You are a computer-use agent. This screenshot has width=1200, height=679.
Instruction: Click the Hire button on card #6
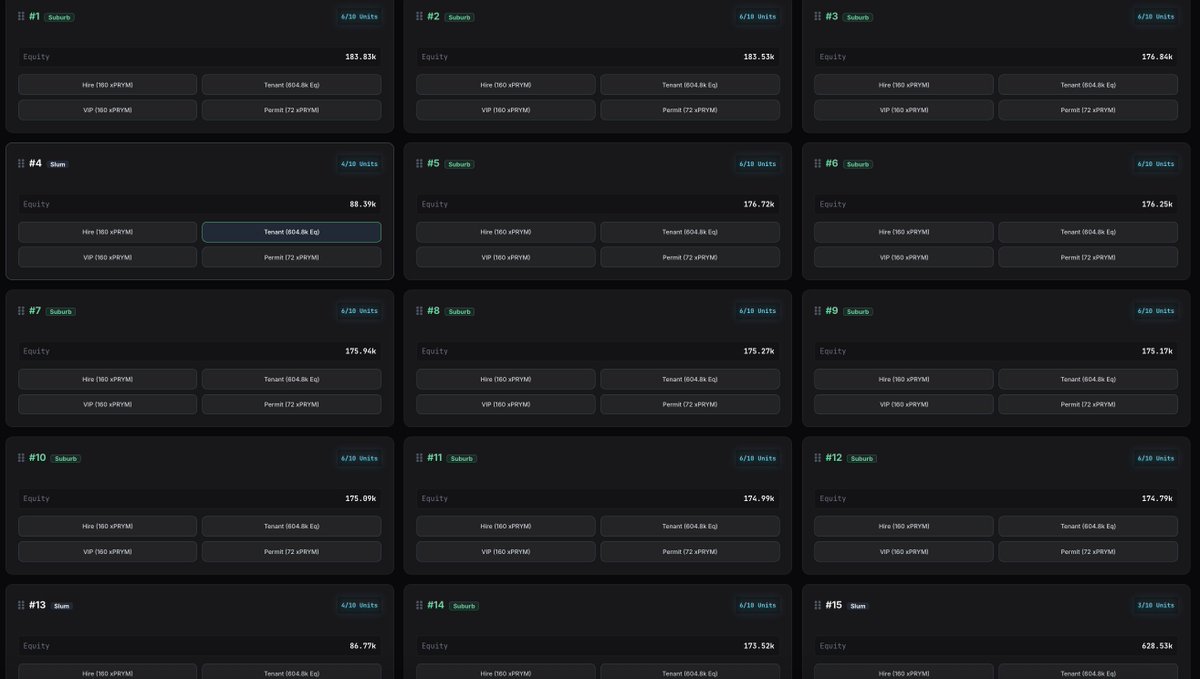pos(904,232)
